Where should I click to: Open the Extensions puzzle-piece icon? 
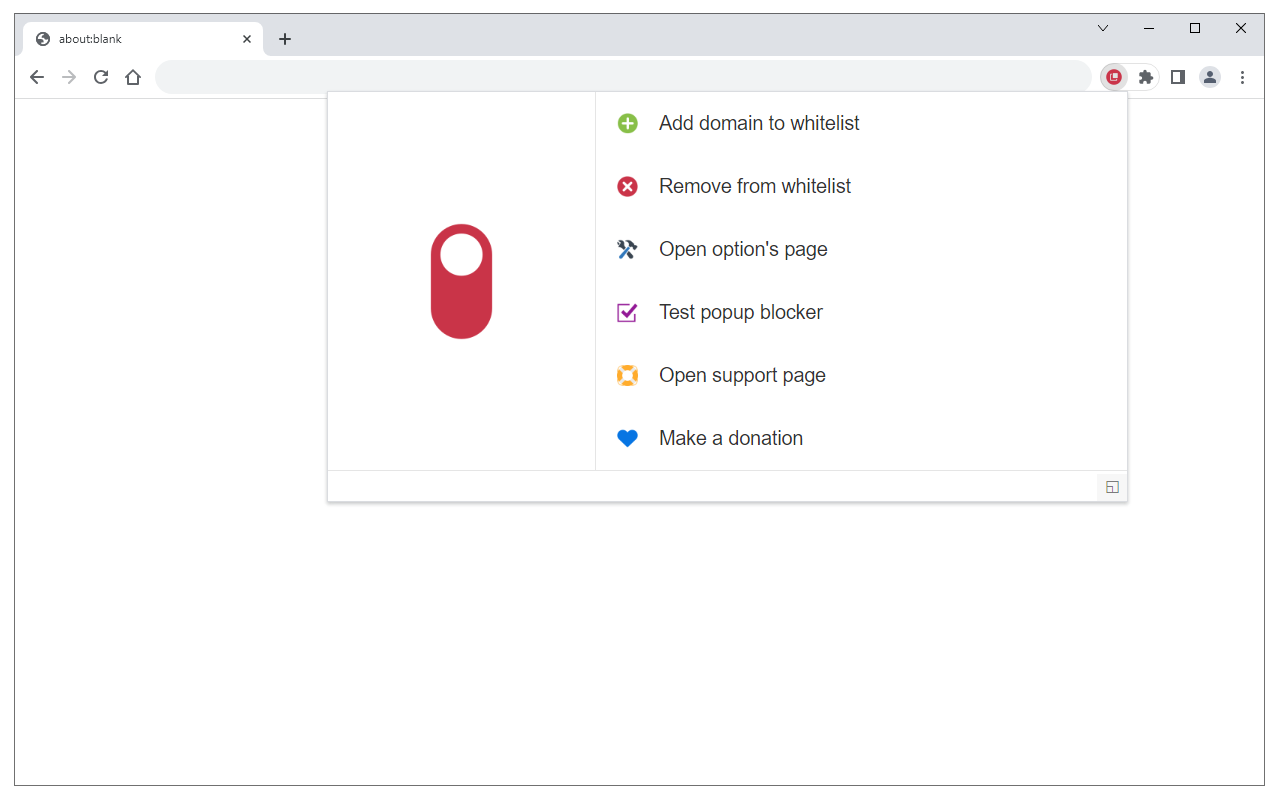1146,77
